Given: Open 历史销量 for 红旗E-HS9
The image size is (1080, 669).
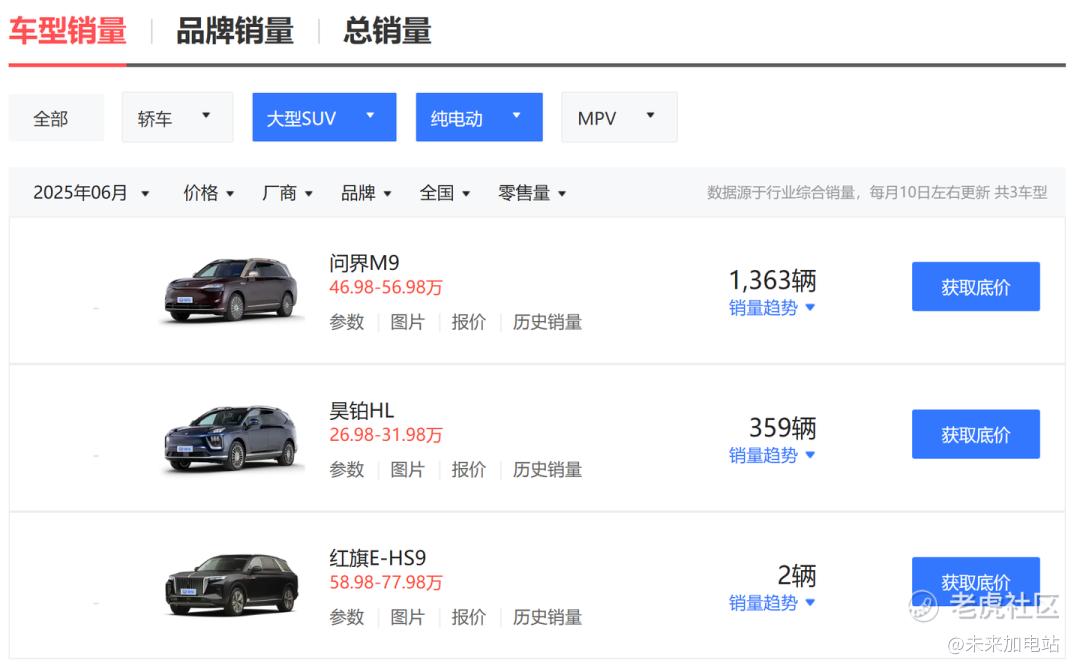Looking at the screenshot, I should click(x=548, y=617).
